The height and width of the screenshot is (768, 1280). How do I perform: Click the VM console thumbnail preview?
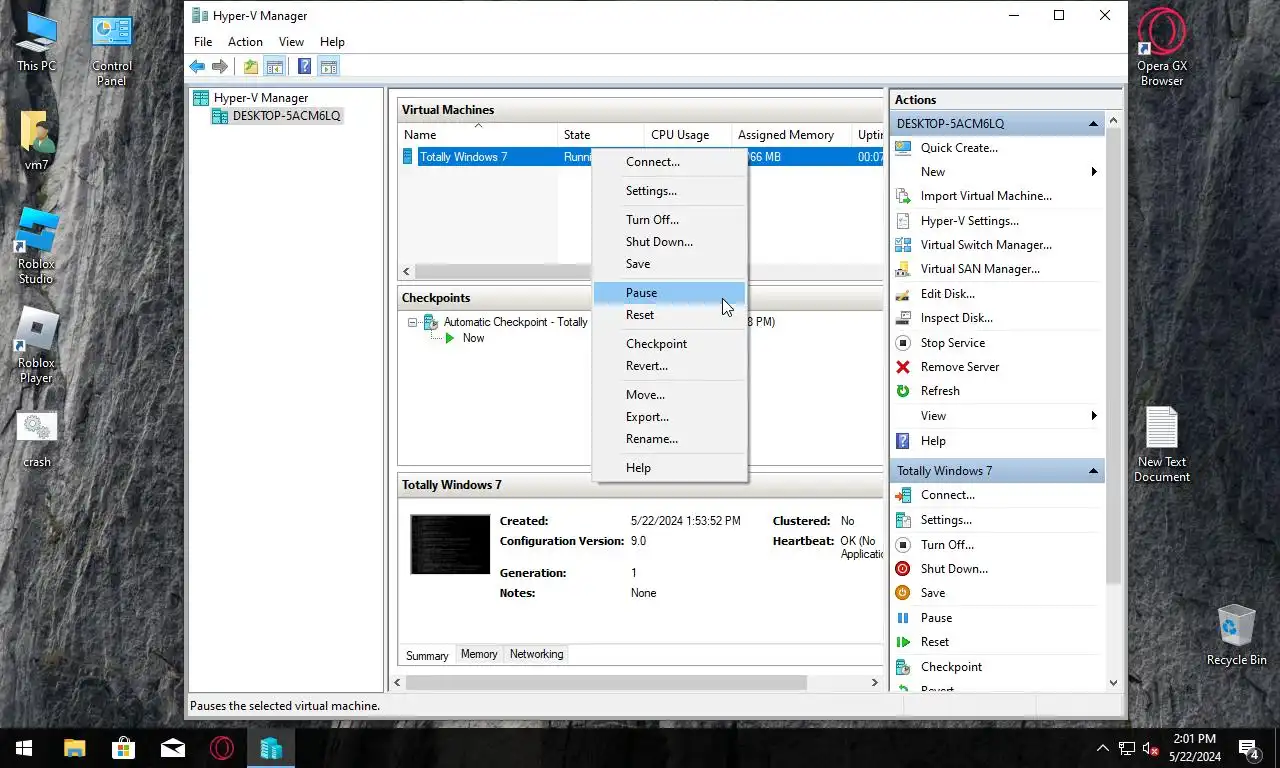(x=450, y=545)
